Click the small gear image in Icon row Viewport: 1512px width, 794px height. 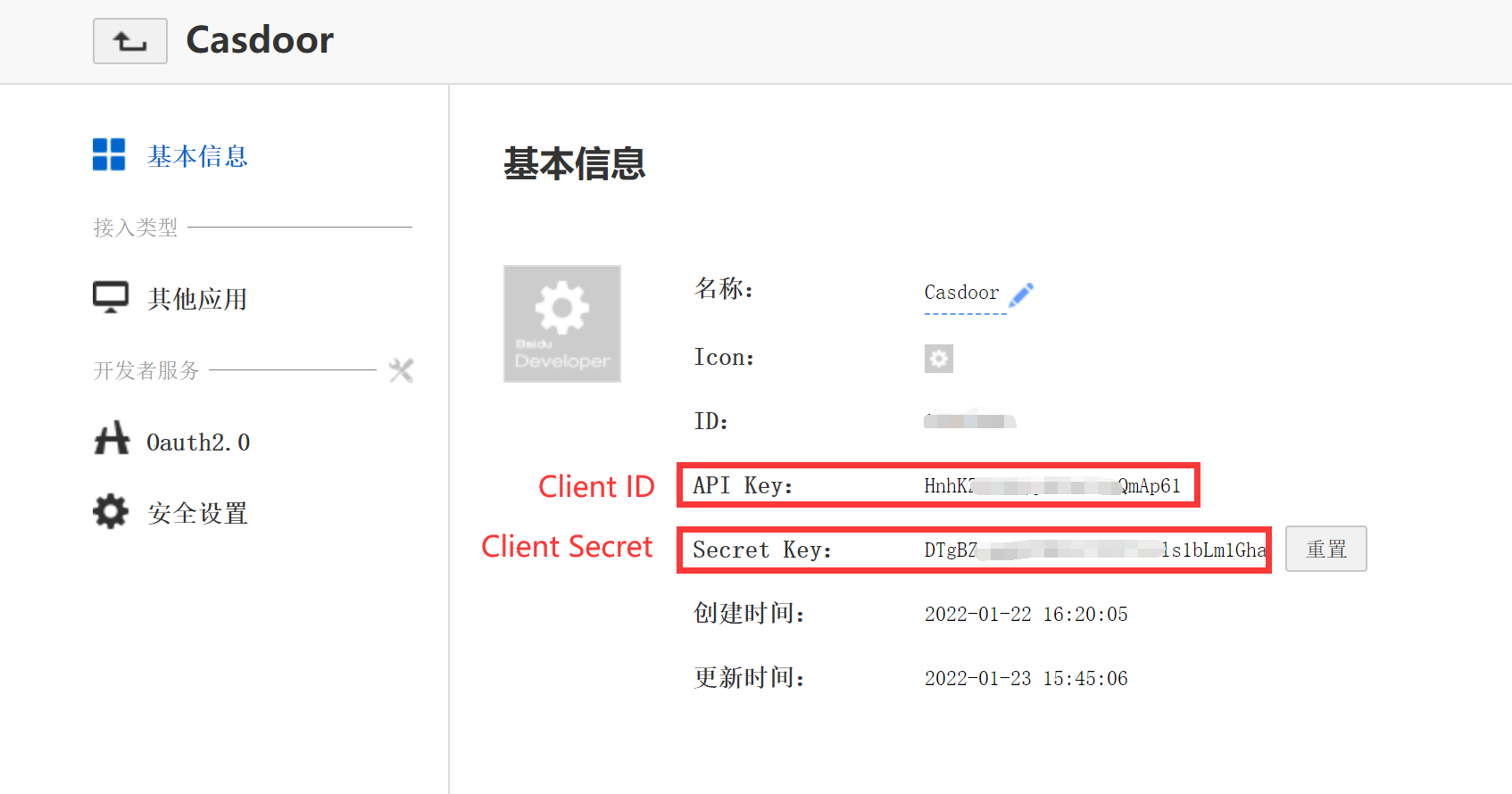pos(938,359)
